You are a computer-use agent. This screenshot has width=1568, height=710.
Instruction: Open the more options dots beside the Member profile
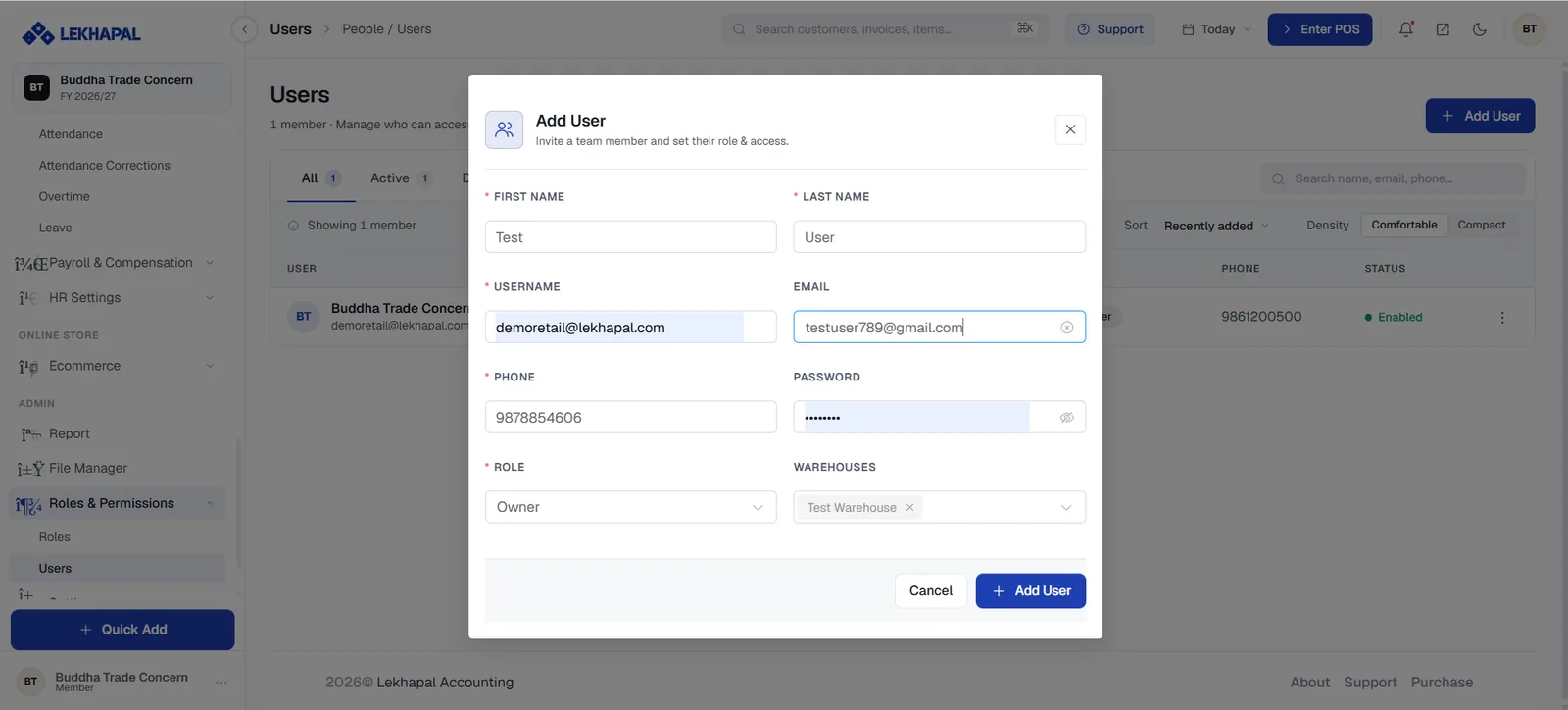click(x=221, y=682)
